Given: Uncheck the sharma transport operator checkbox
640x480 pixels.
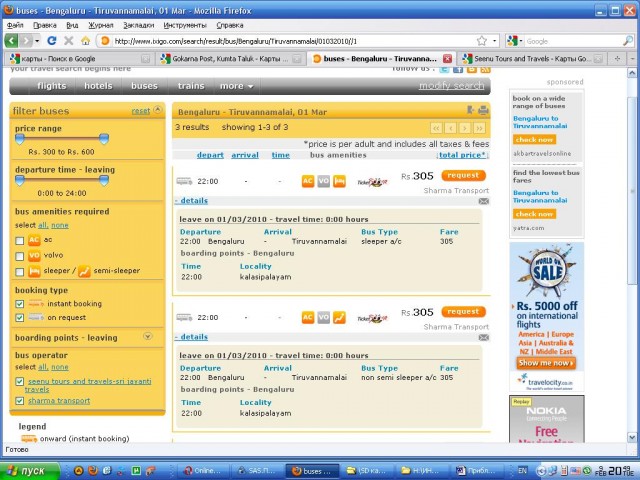Looking at the screenshot, I should (x=20, y=401).
